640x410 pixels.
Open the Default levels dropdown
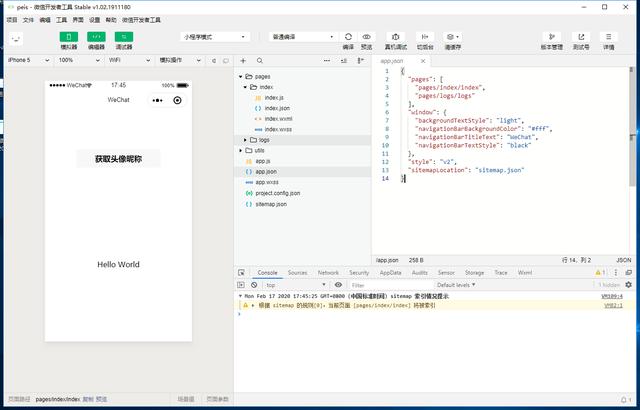456,285
